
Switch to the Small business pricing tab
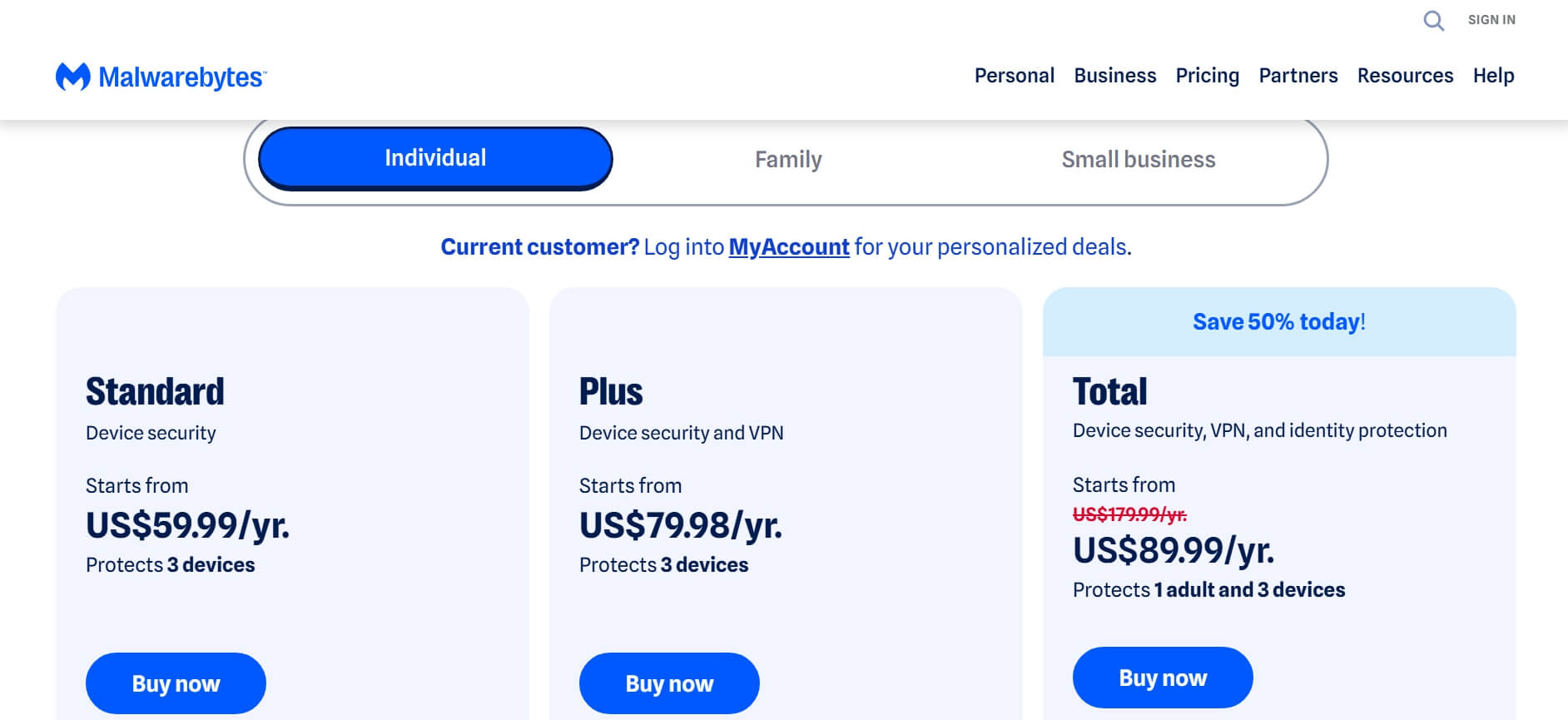1138,159
